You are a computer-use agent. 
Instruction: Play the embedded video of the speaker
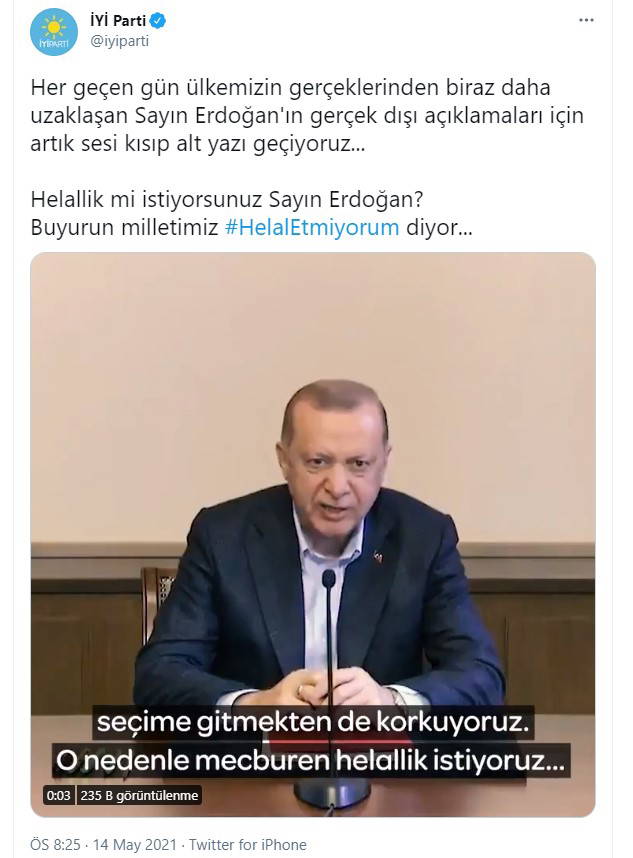click(312, 535)
